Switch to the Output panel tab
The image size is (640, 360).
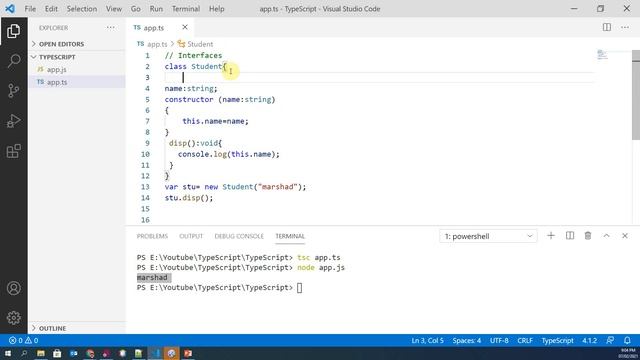191,236
